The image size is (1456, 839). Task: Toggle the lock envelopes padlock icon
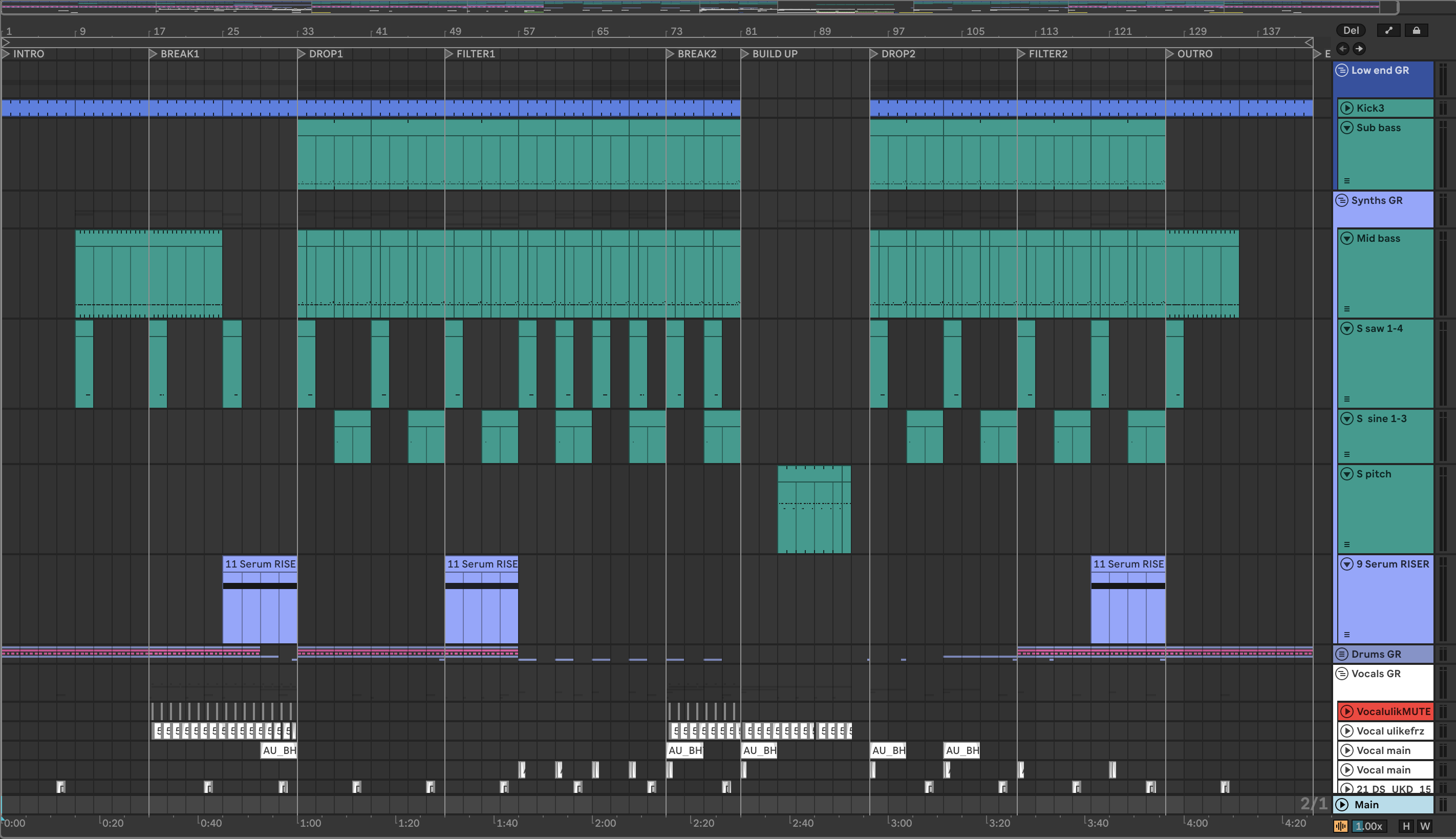[1416, 31]
